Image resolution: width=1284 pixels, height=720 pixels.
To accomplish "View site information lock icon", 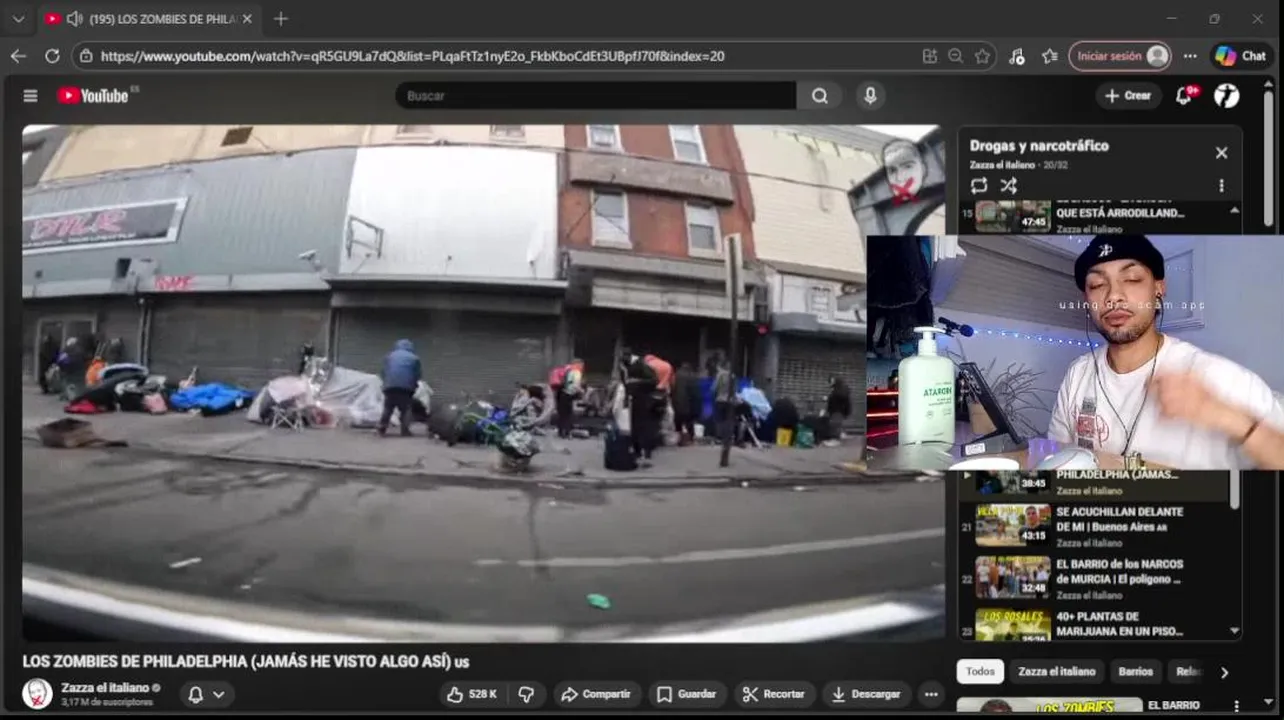I will [87, 56].
